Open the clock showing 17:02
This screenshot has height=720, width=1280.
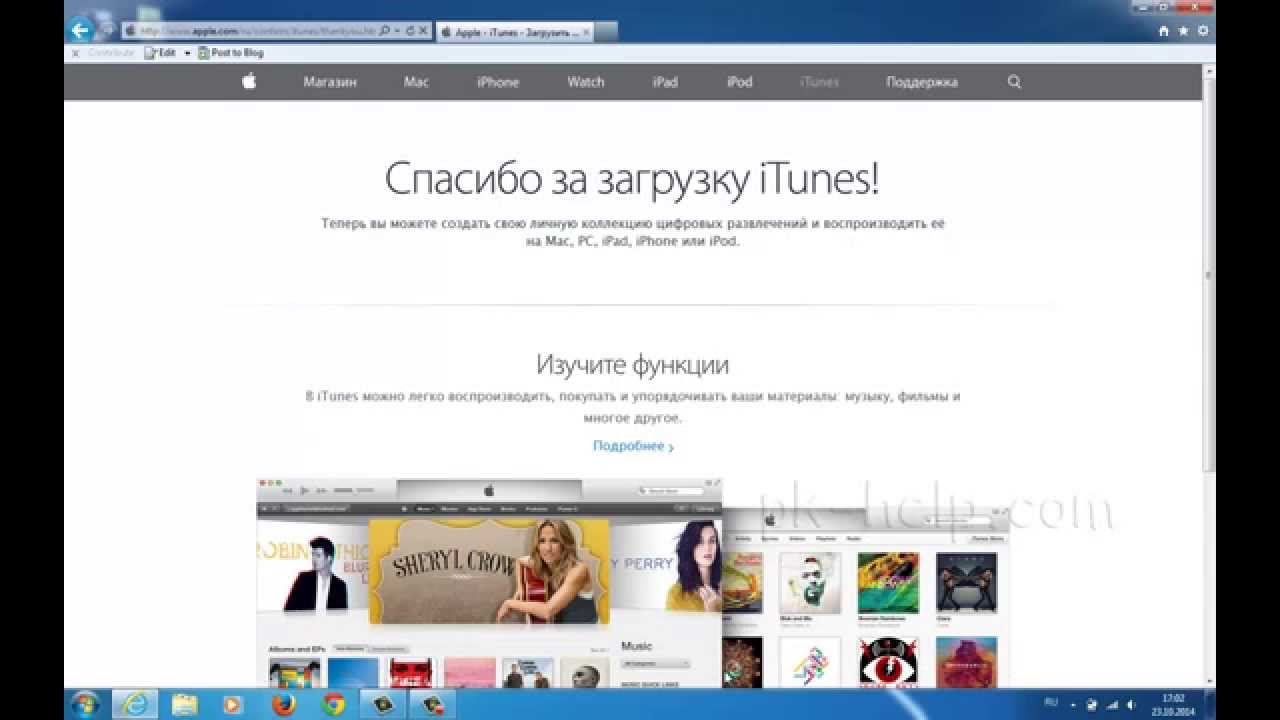1171,704
